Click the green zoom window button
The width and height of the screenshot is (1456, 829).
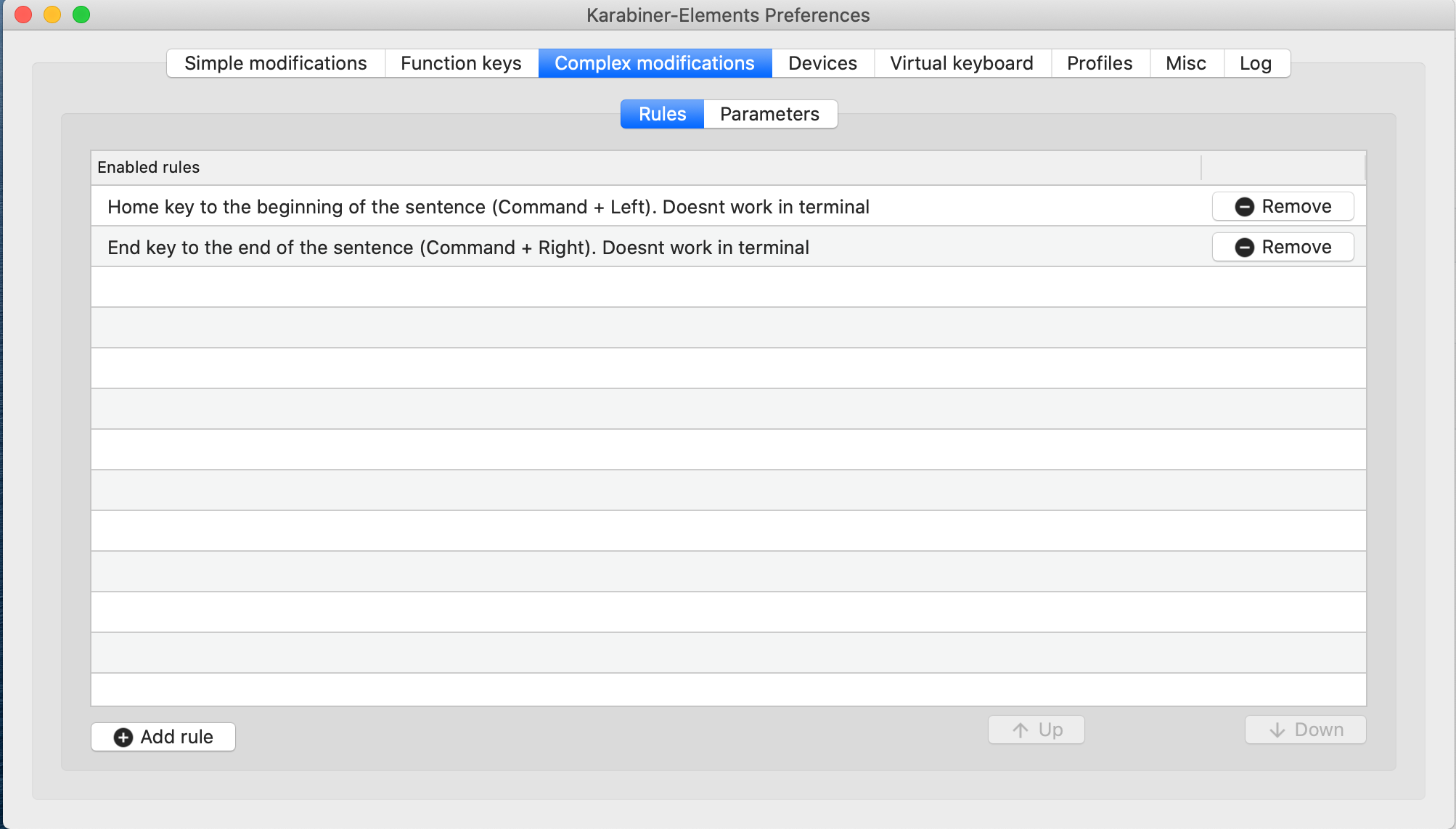[x=81, y=15]
